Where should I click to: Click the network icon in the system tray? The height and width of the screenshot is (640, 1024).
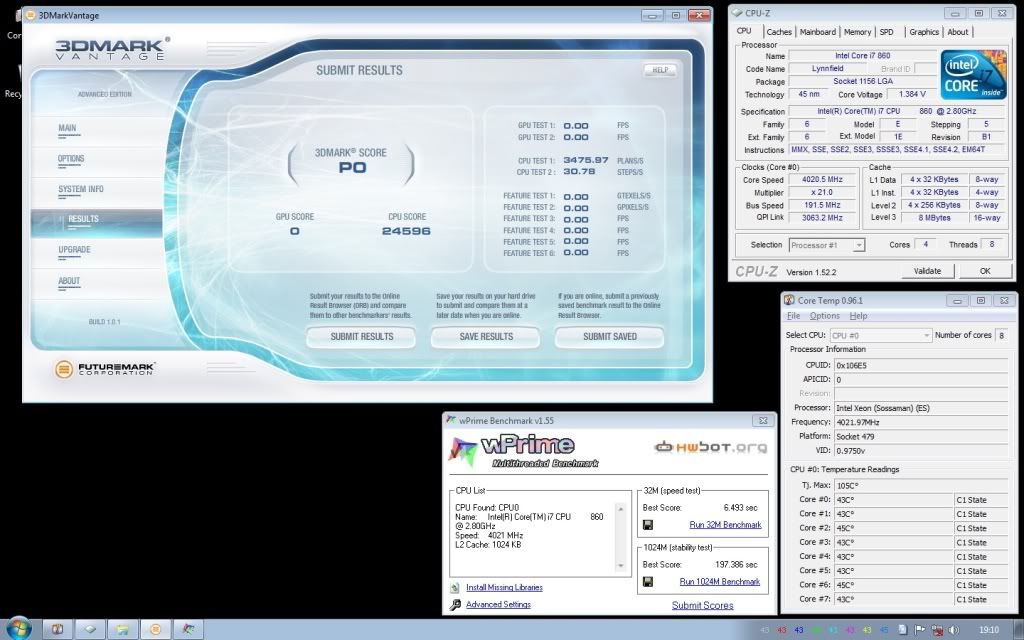point(936,630)
